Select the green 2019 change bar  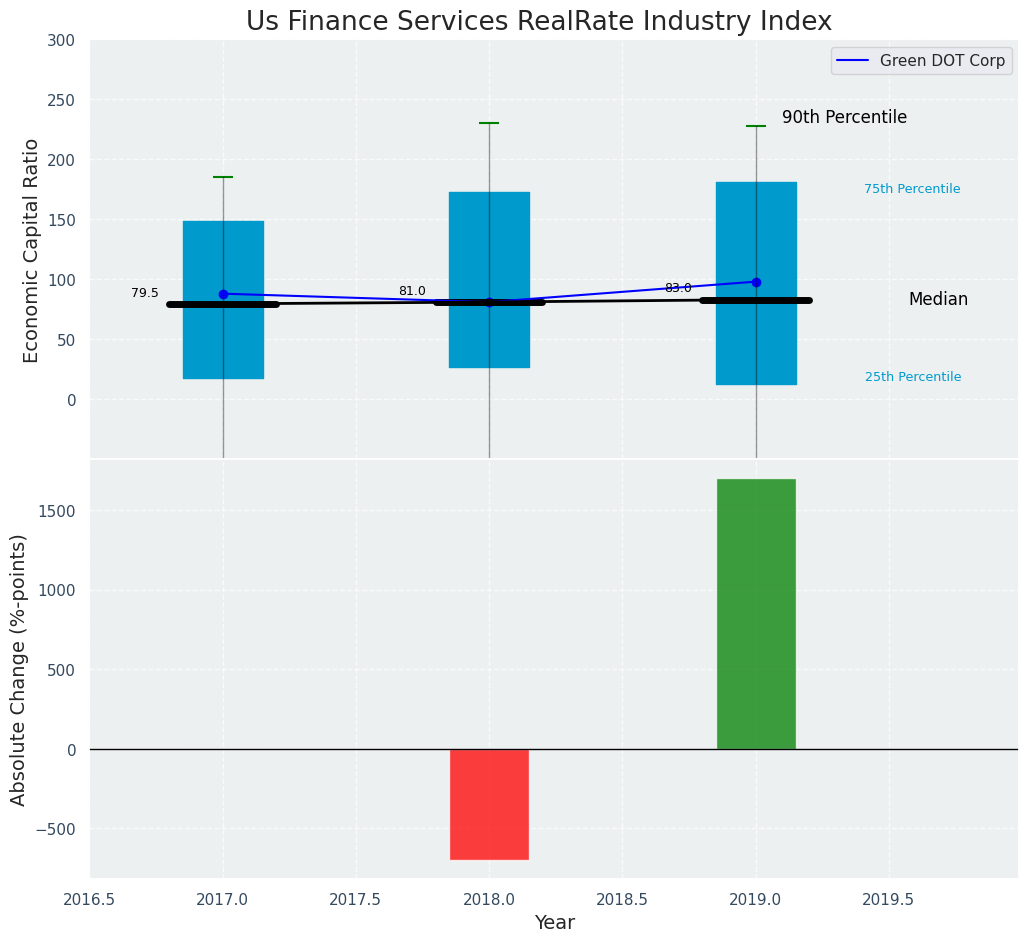756,614
